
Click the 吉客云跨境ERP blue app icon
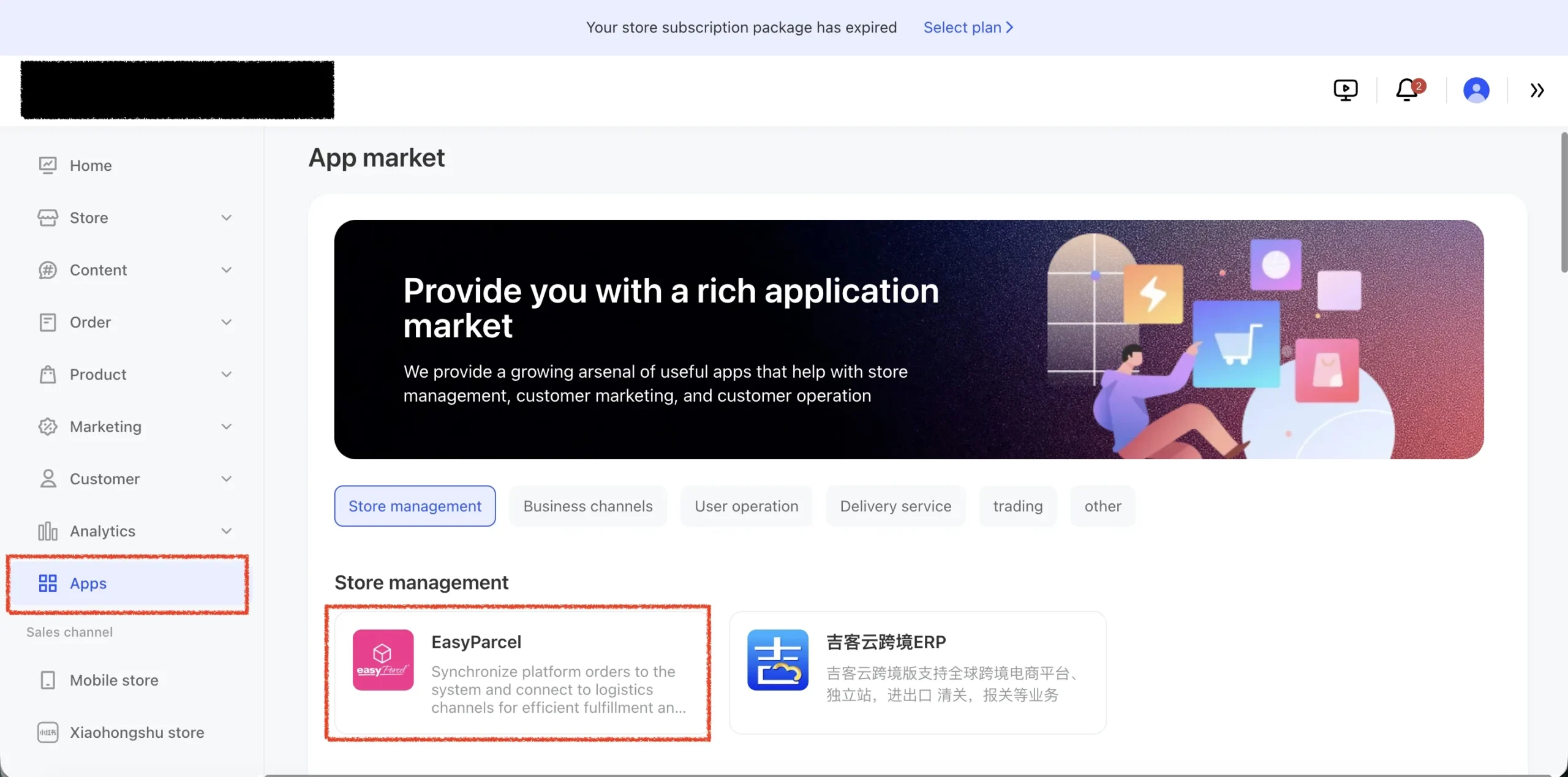pyautogui.click(x=777, y=660)
